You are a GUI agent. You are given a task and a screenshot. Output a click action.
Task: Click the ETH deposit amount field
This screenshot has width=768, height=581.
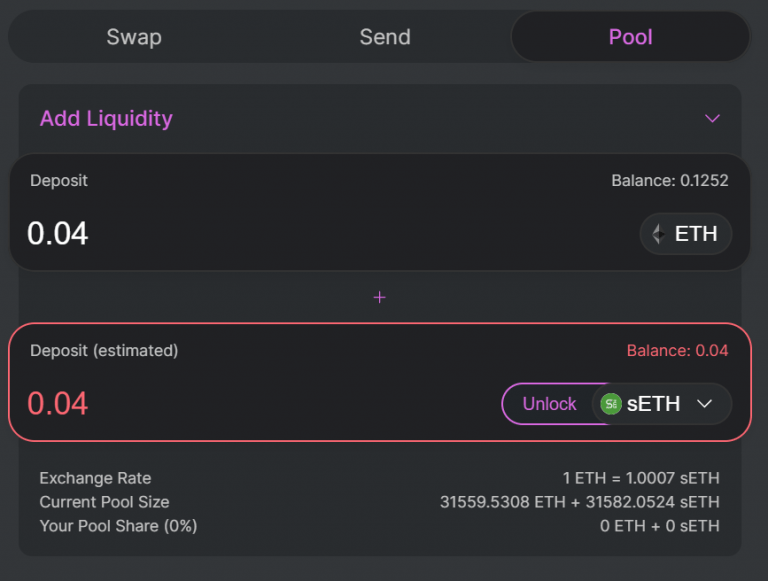click(x=200, y=234)
